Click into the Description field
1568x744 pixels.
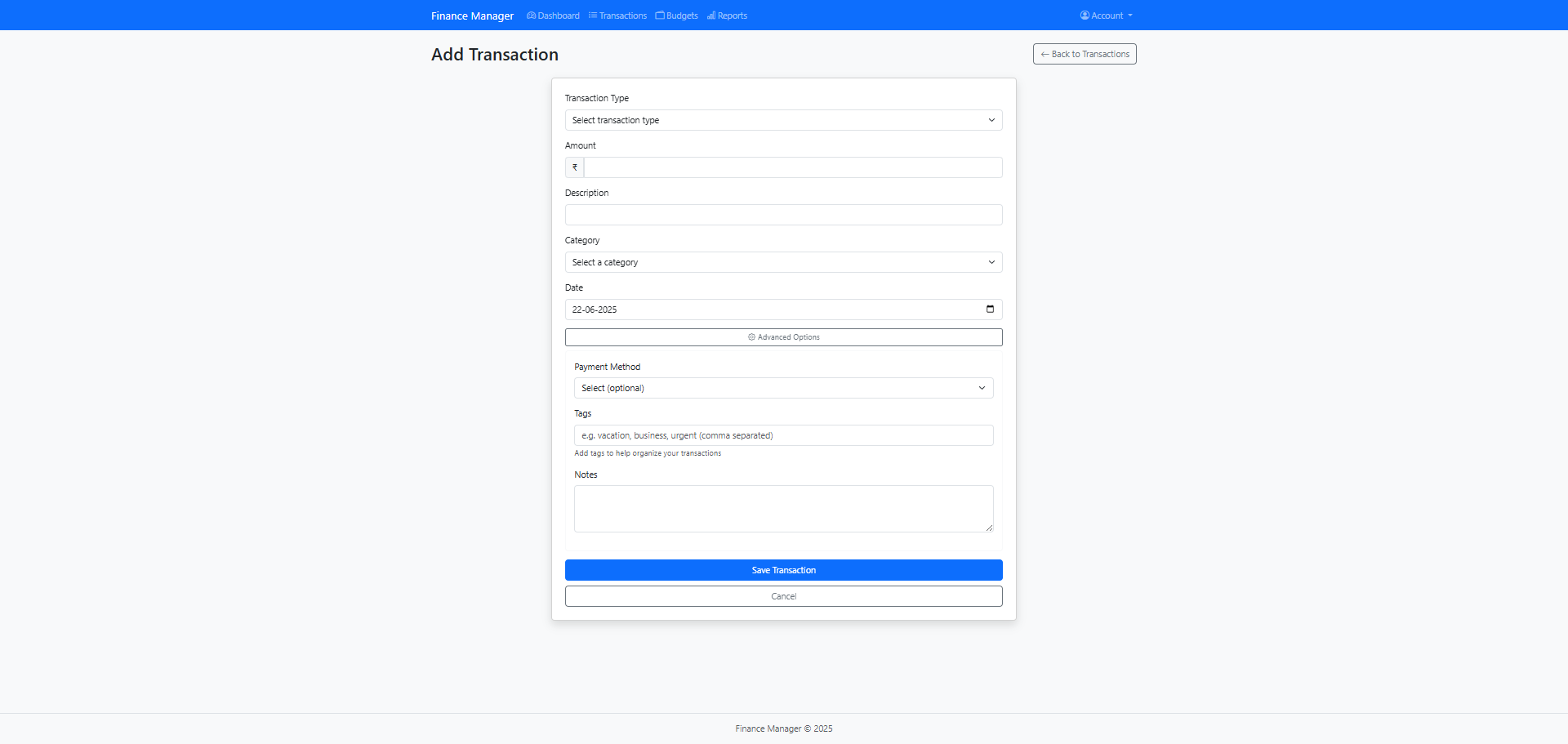tap(783, 215)
